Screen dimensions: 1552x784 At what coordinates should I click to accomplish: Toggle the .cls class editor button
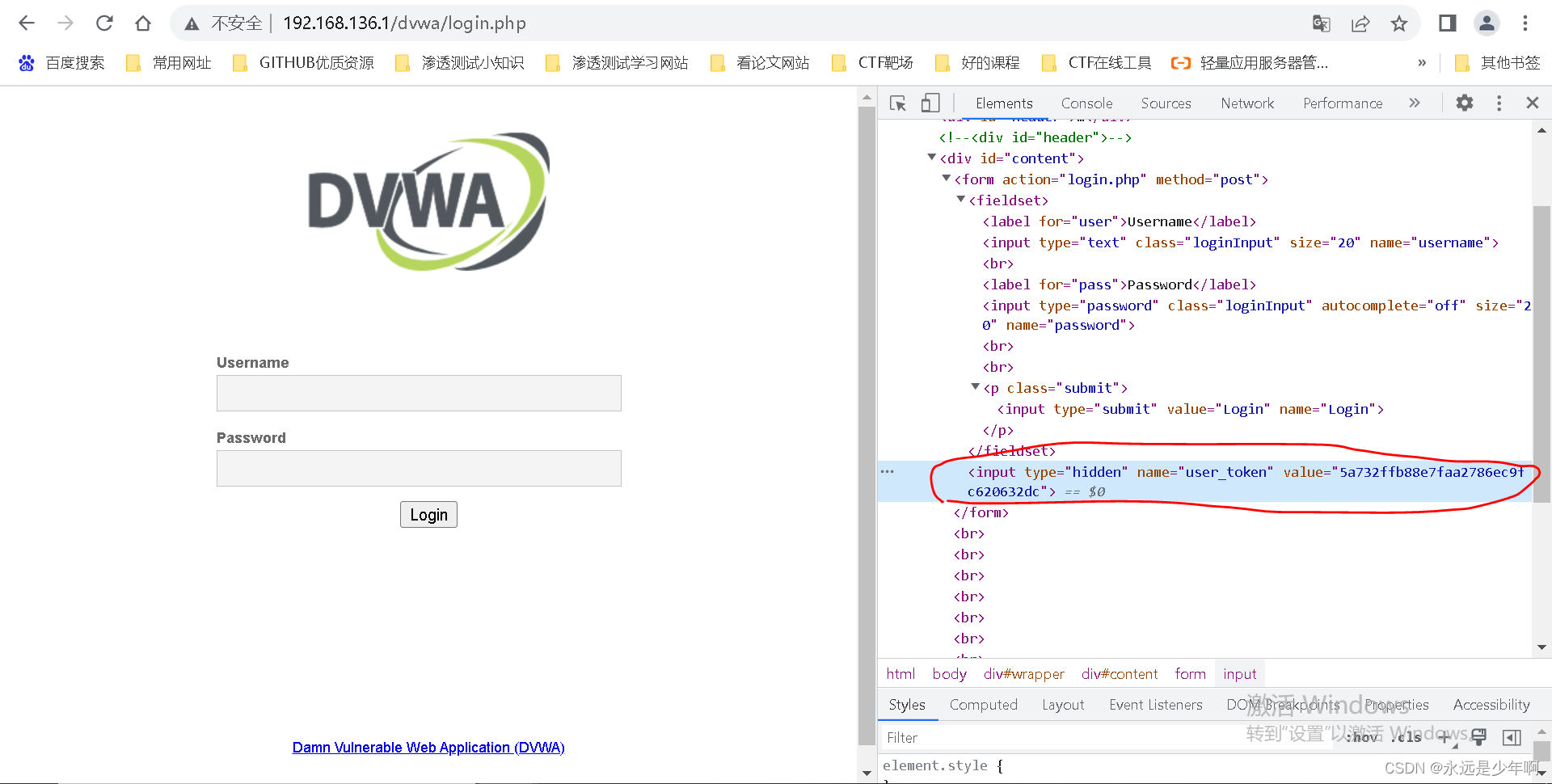[1407, 737]
